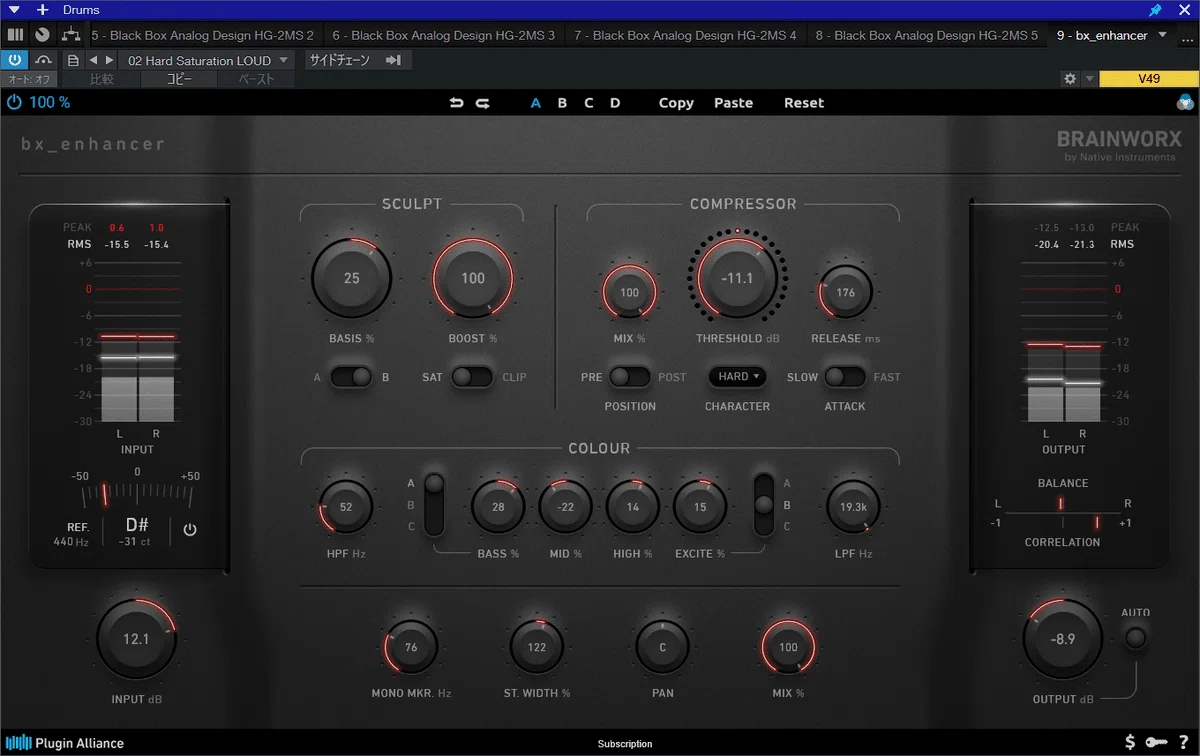Viewport: 1200px width, 756px height.
Task: Select settings bank D
Action: (x=615, y=102)
